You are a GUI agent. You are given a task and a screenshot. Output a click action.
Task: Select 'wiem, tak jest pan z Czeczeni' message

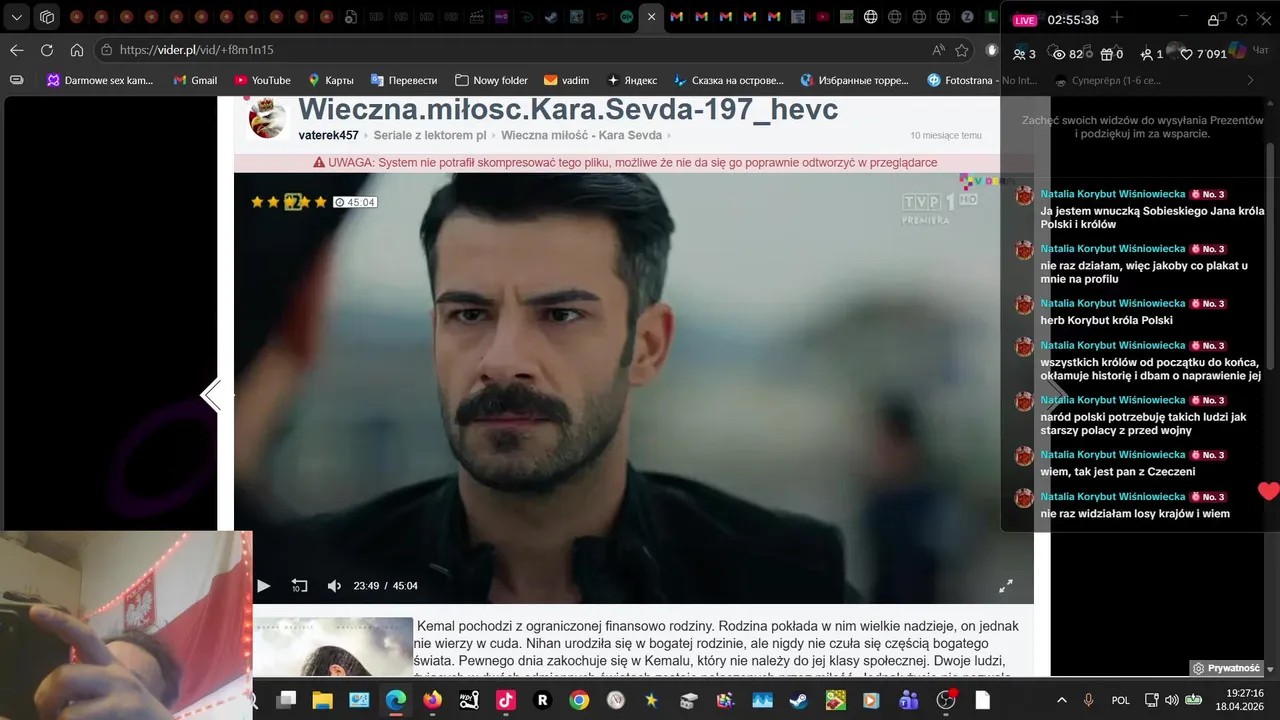1117,472
